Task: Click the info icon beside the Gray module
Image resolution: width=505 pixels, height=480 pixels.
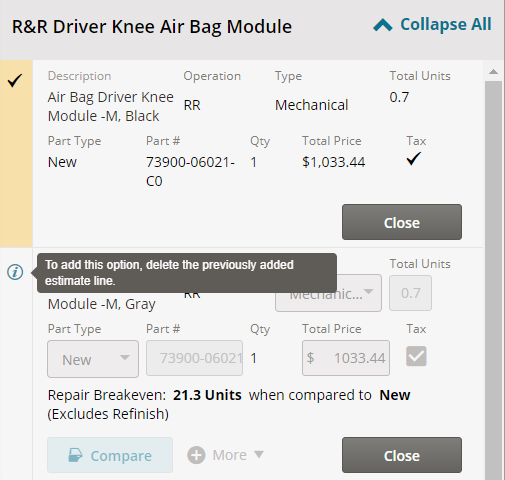Action: click(x=15, y=272)
